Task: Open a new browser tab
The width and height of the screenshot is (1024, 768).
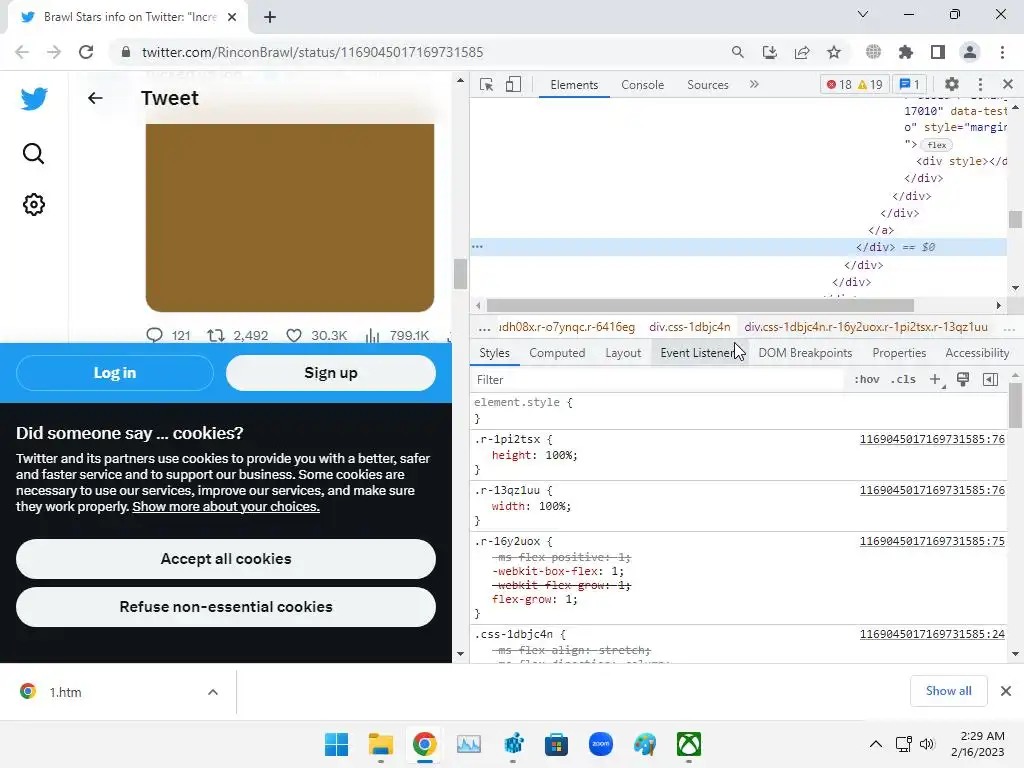Action: tap(270, 17)
